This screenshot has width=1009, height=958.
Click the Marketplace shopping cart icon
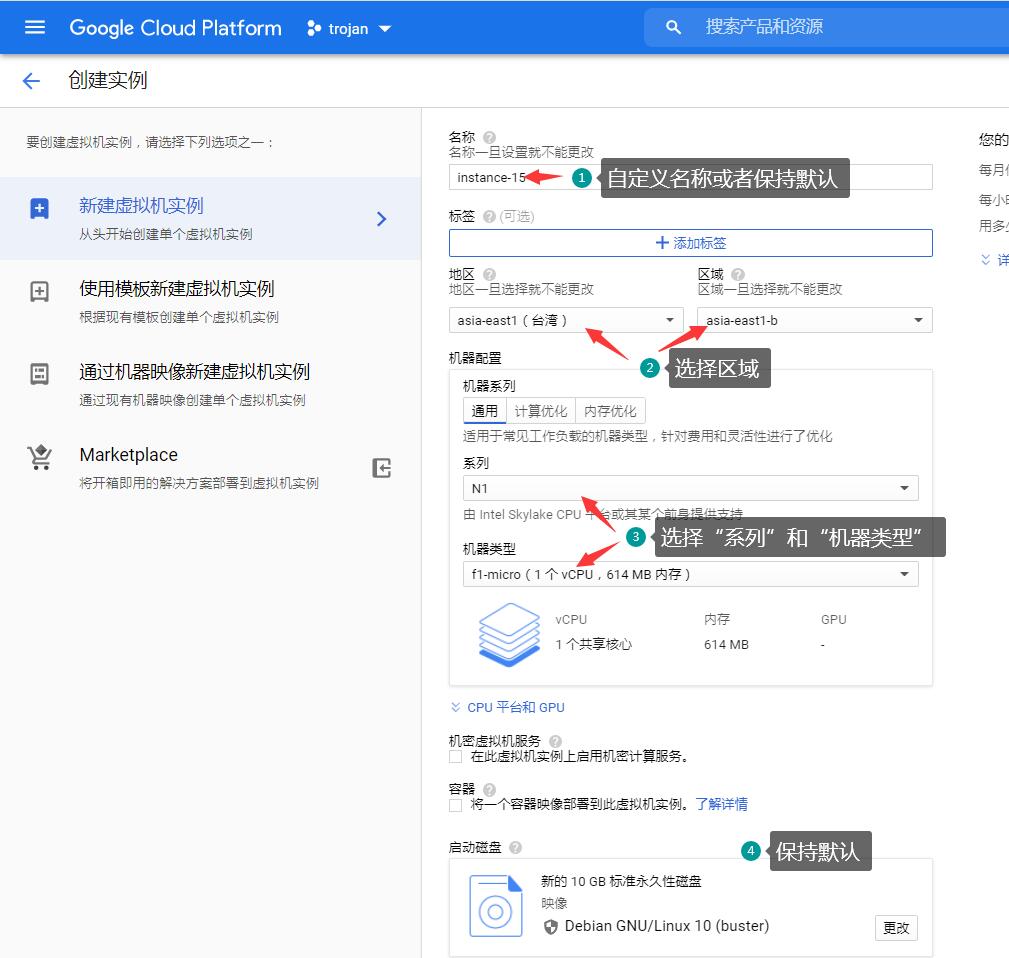(40, 457)
